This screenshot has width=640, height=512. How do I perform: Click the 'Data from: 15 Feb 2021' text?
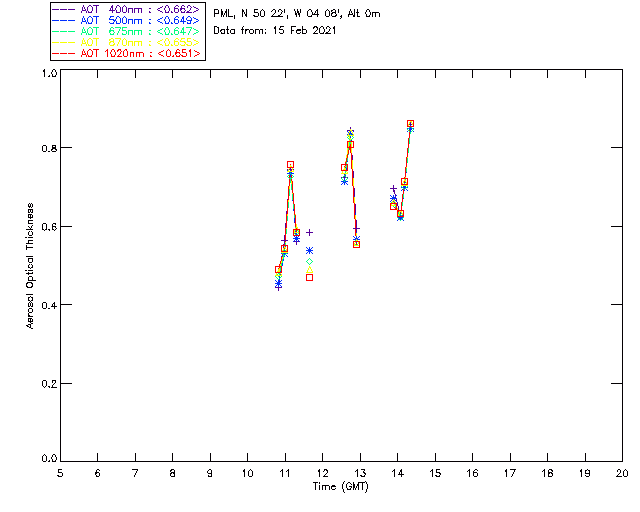click(275, 31)
